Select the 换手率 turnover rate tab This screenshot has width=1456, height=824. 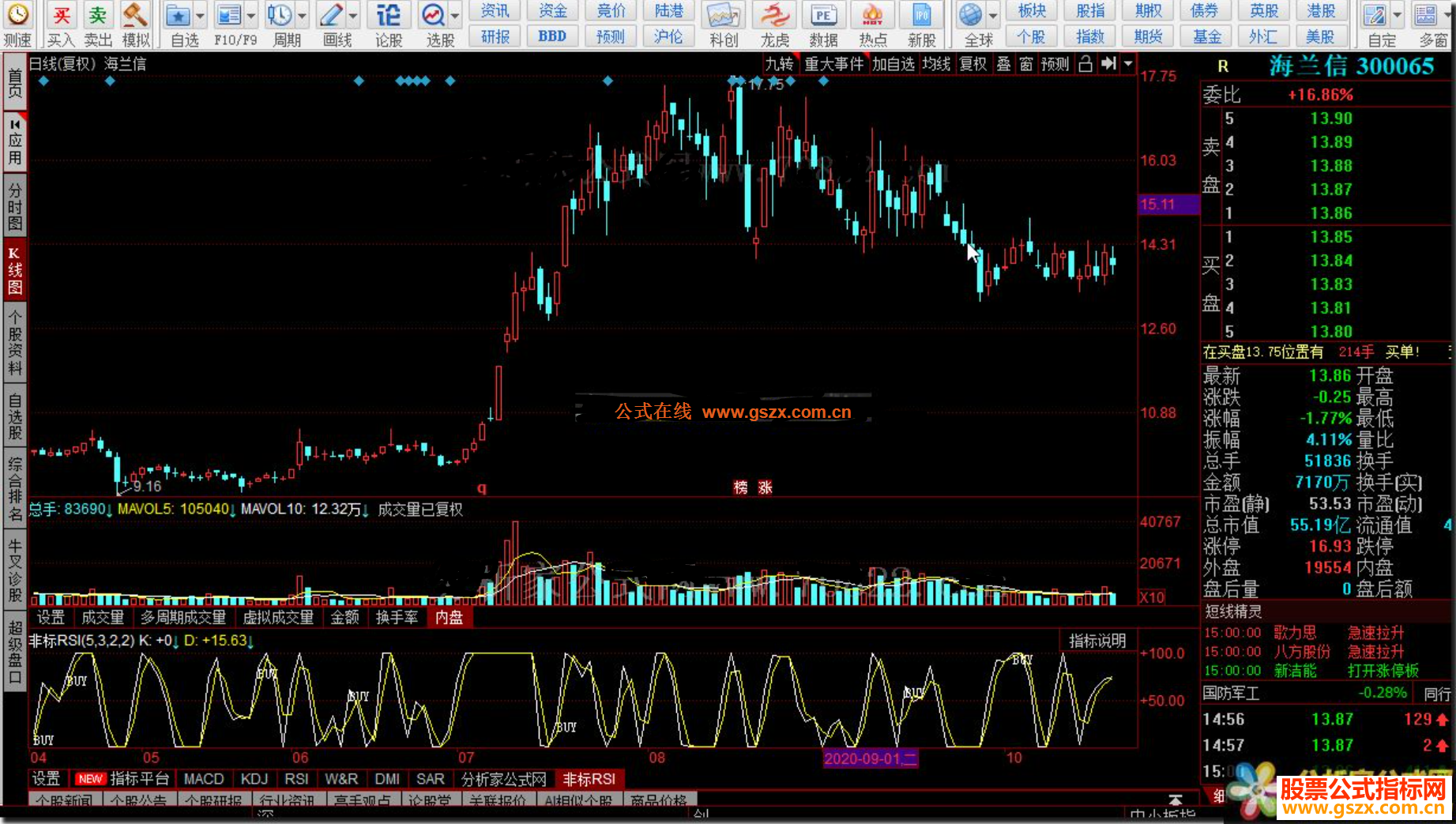point(397,617)
